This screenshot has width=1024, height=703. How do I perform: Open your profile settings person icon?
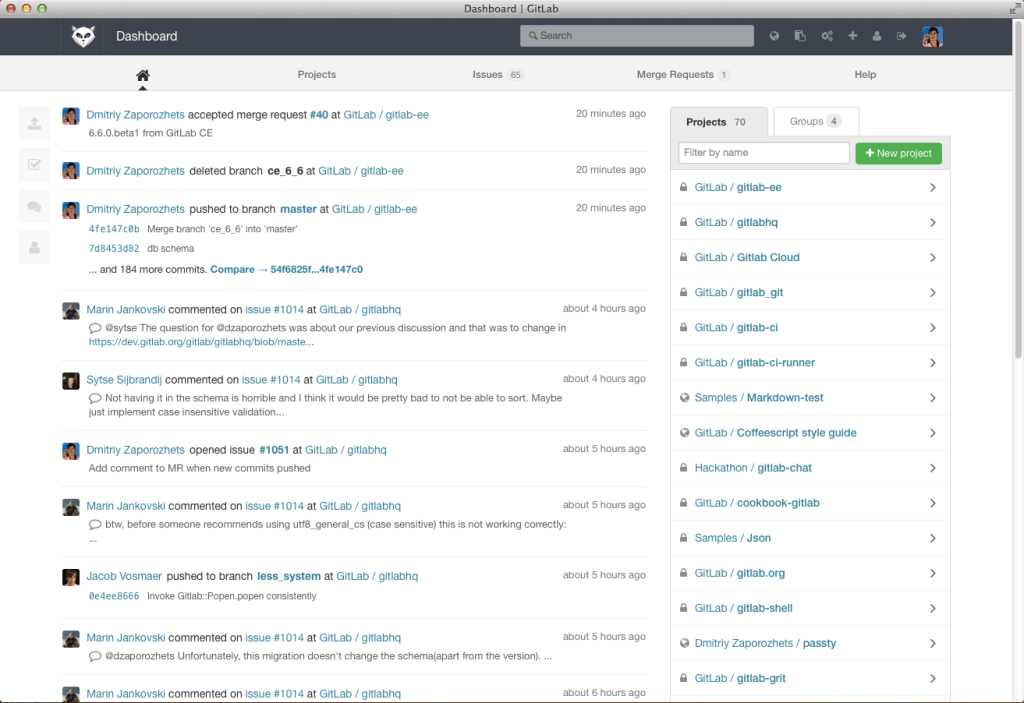click(877, 35)
